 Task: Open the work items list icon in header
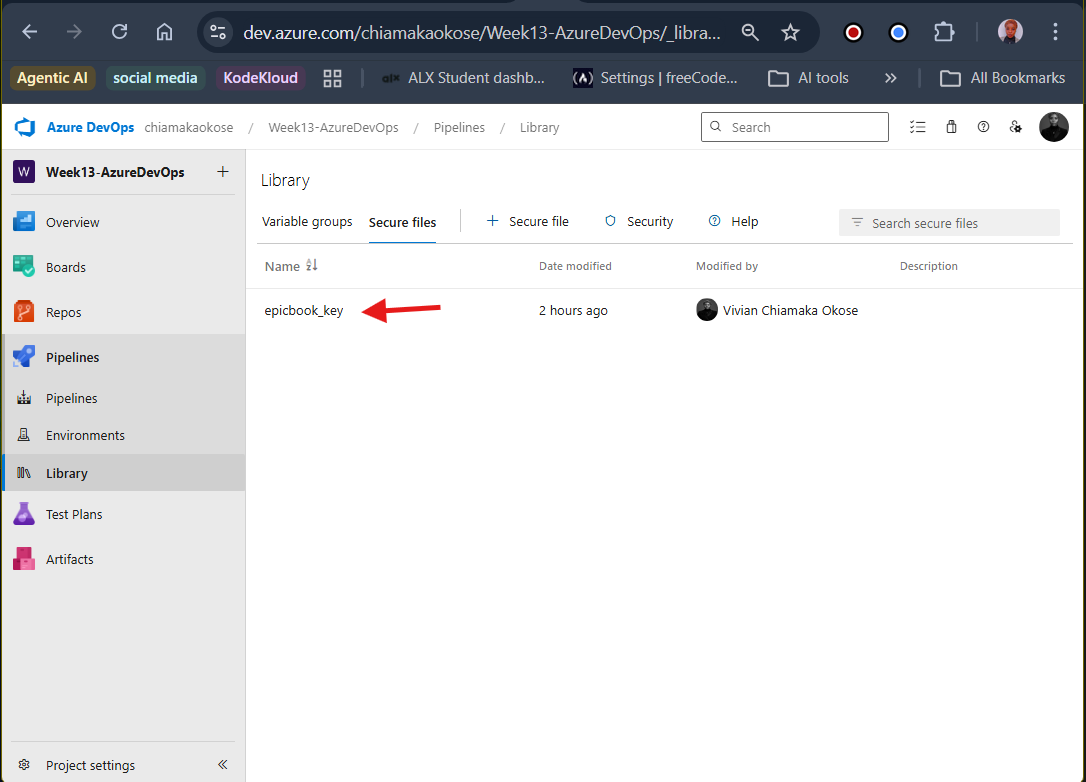click(918, 127)
